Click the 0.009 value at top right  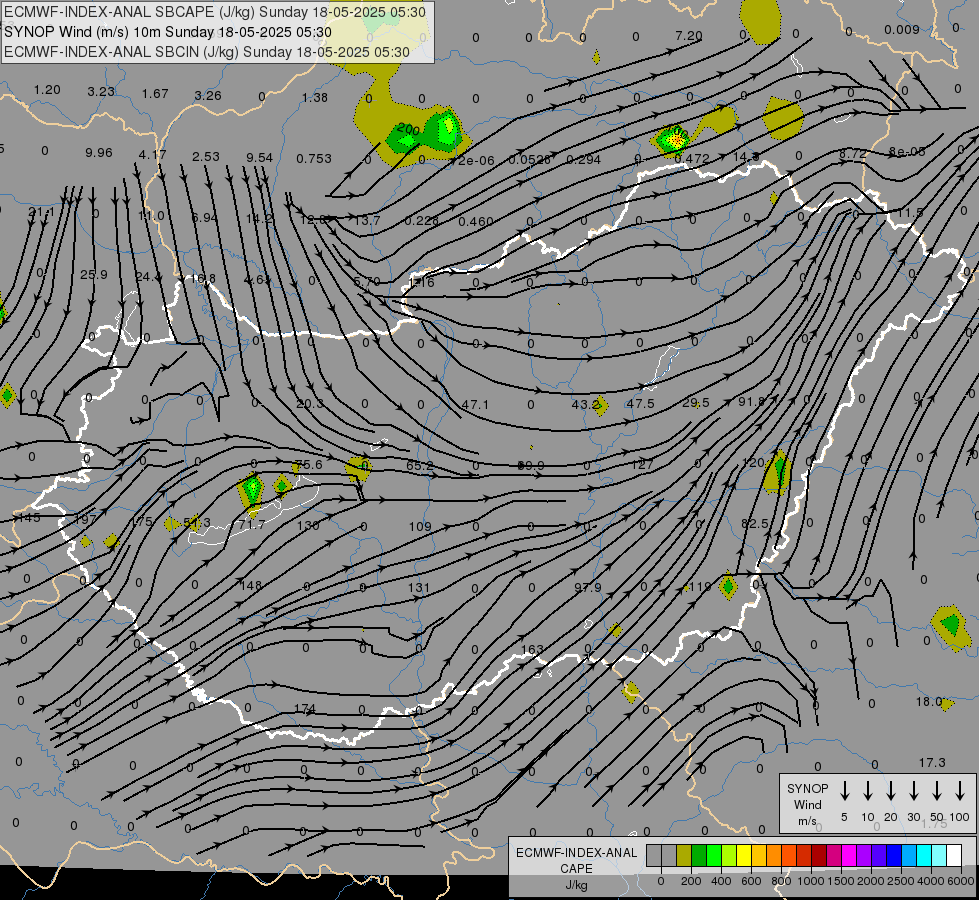coord(902,29)
